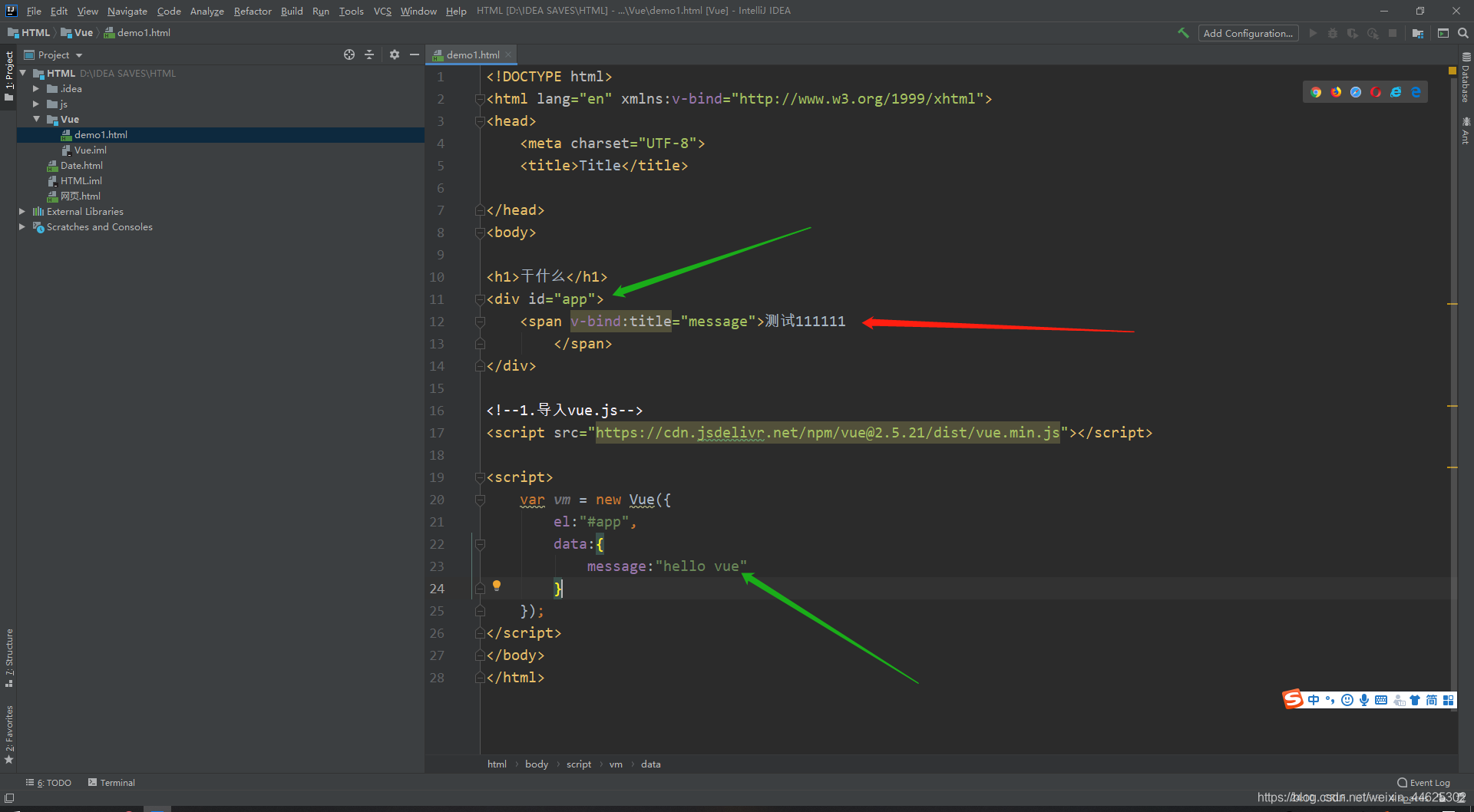Click the Debug bug icon
Viewport: 1474px width, 812px height.
click(1333, 33)
